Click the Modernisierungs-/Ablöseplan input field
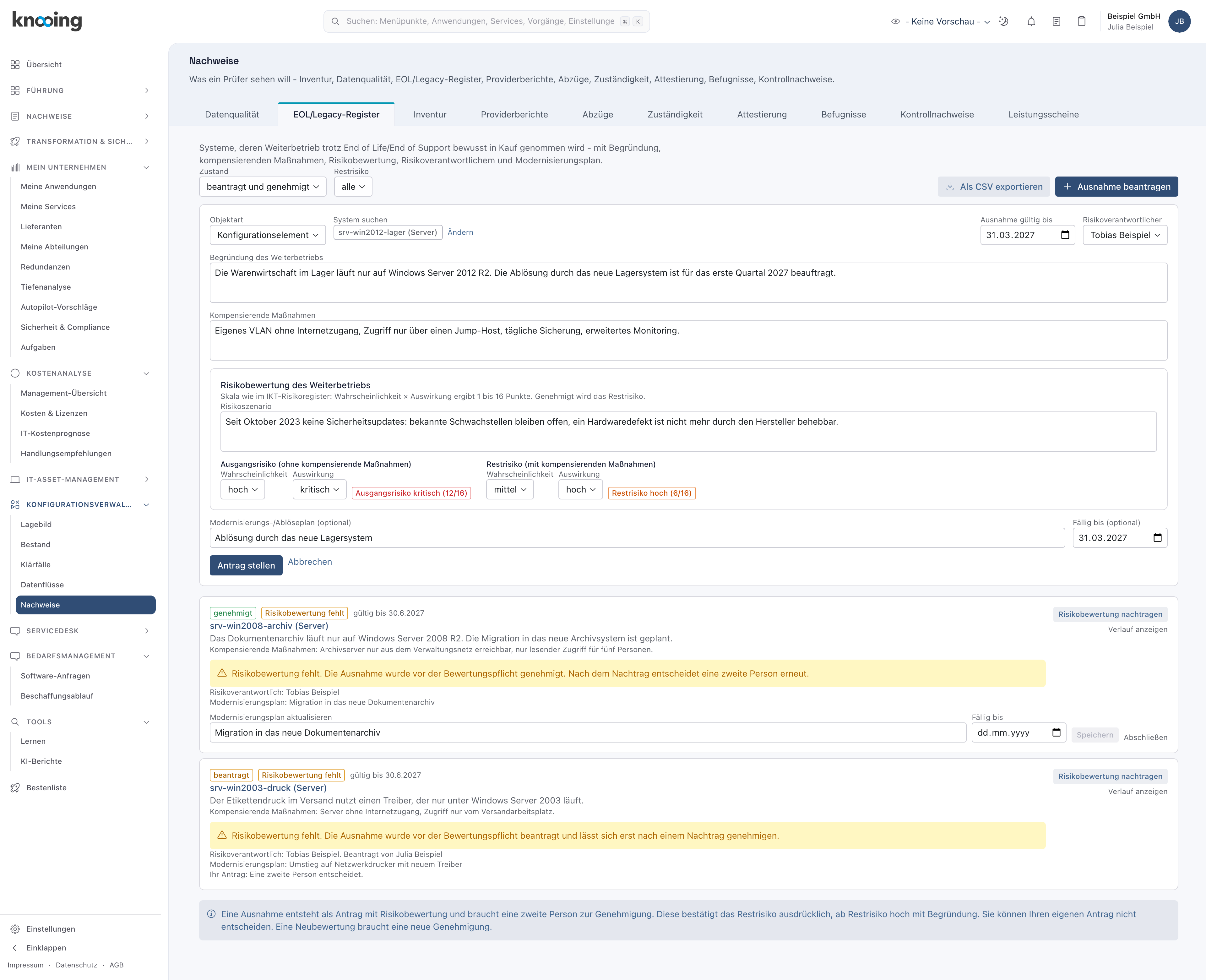This screenshot has height=980, width=1206. click(637, 537)
